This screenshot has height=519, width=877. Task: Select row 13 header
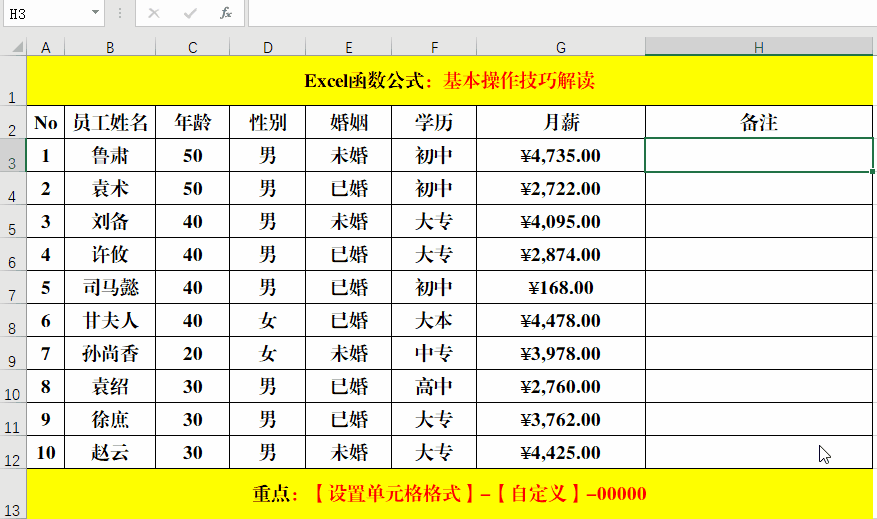(13, 494)
